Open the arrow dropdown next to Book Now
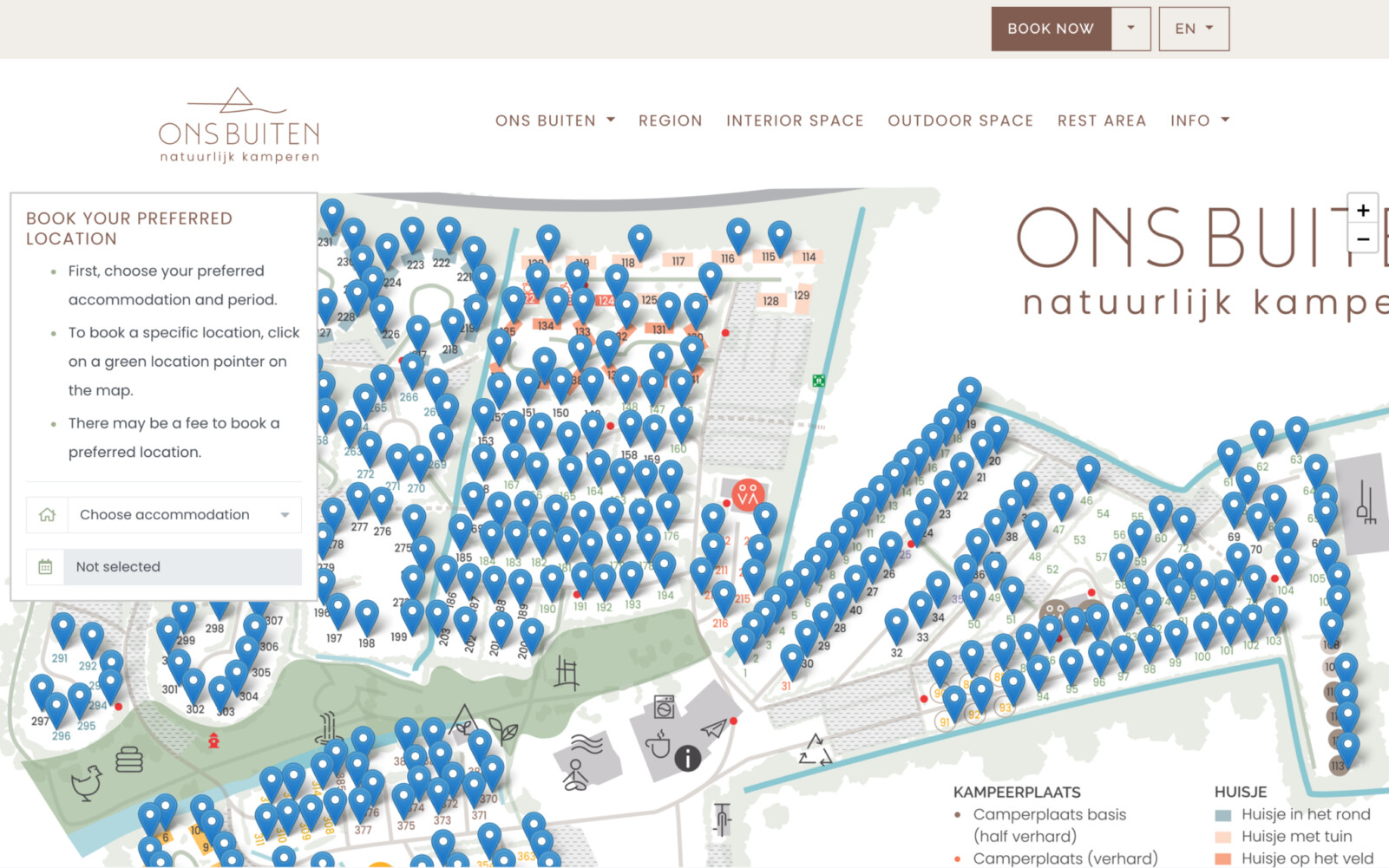This screenshot has height=868, width=1389. pos(1130,29)
